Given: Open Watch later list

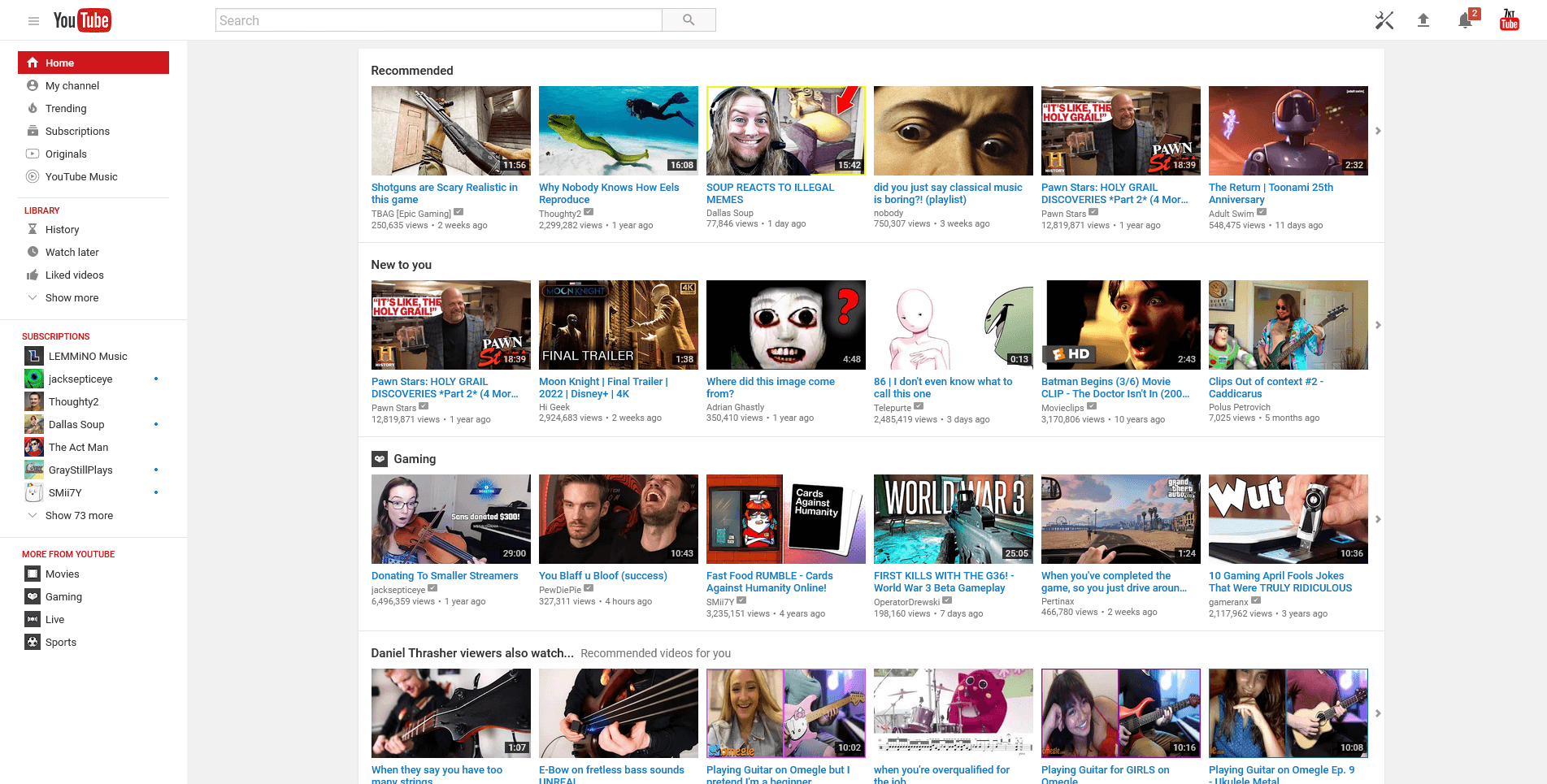Looking at the screenshot, I should pos(93,252).
